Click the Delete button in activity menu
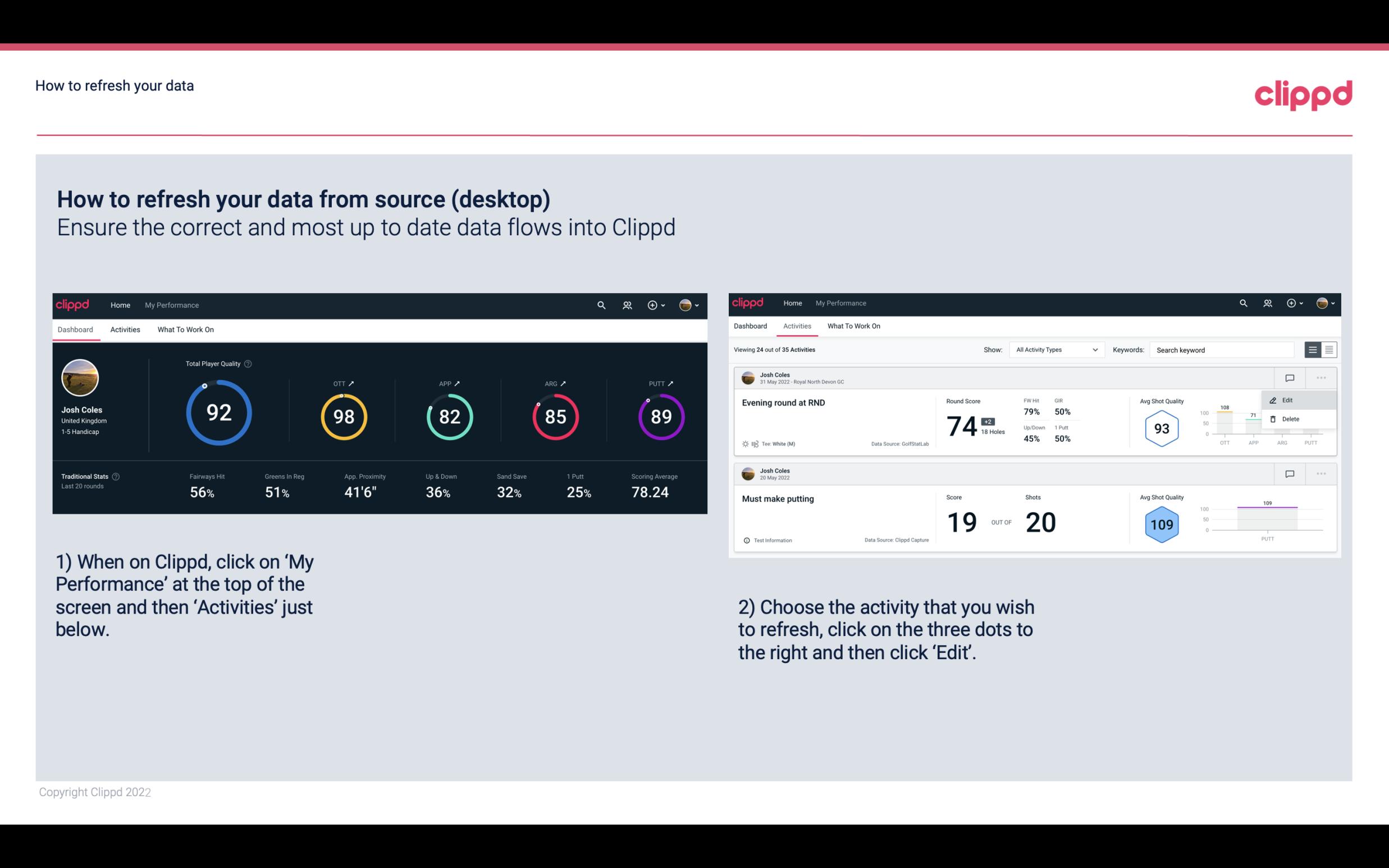The width and height of the screenshot is (1389, 868). click(x=1290, y=419)
